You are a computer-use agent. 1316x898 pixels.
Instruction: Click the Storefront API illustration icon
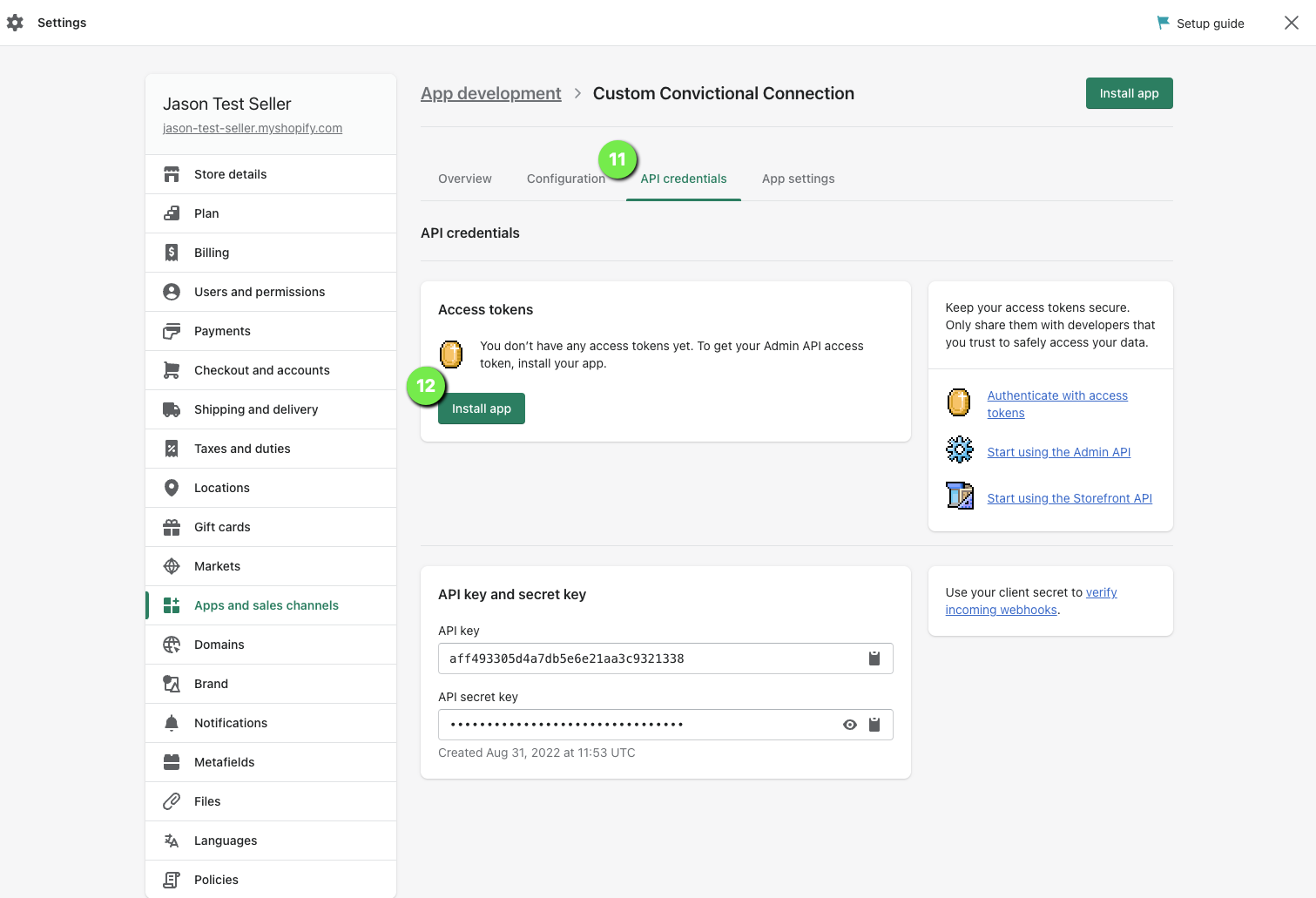tap(960, 496)
